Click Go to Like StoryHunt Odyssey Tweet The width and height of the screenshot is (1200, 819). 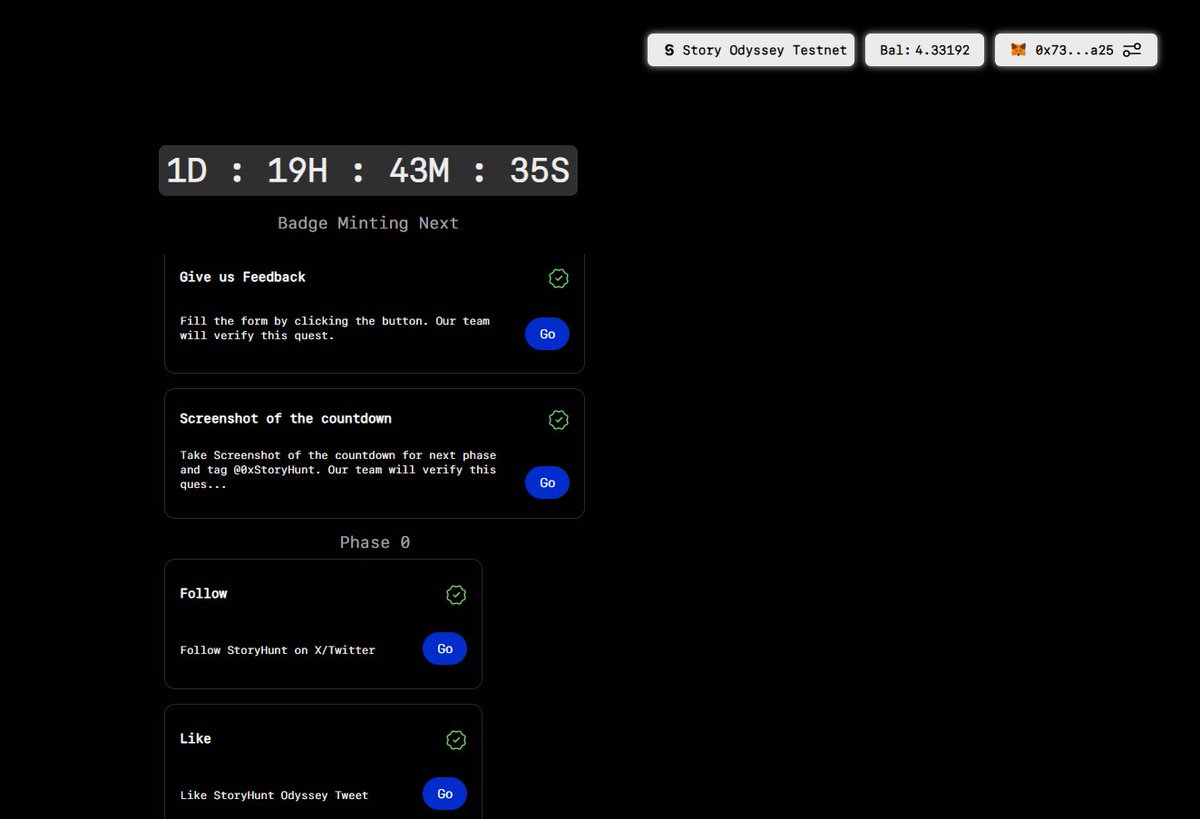(445, 794)
